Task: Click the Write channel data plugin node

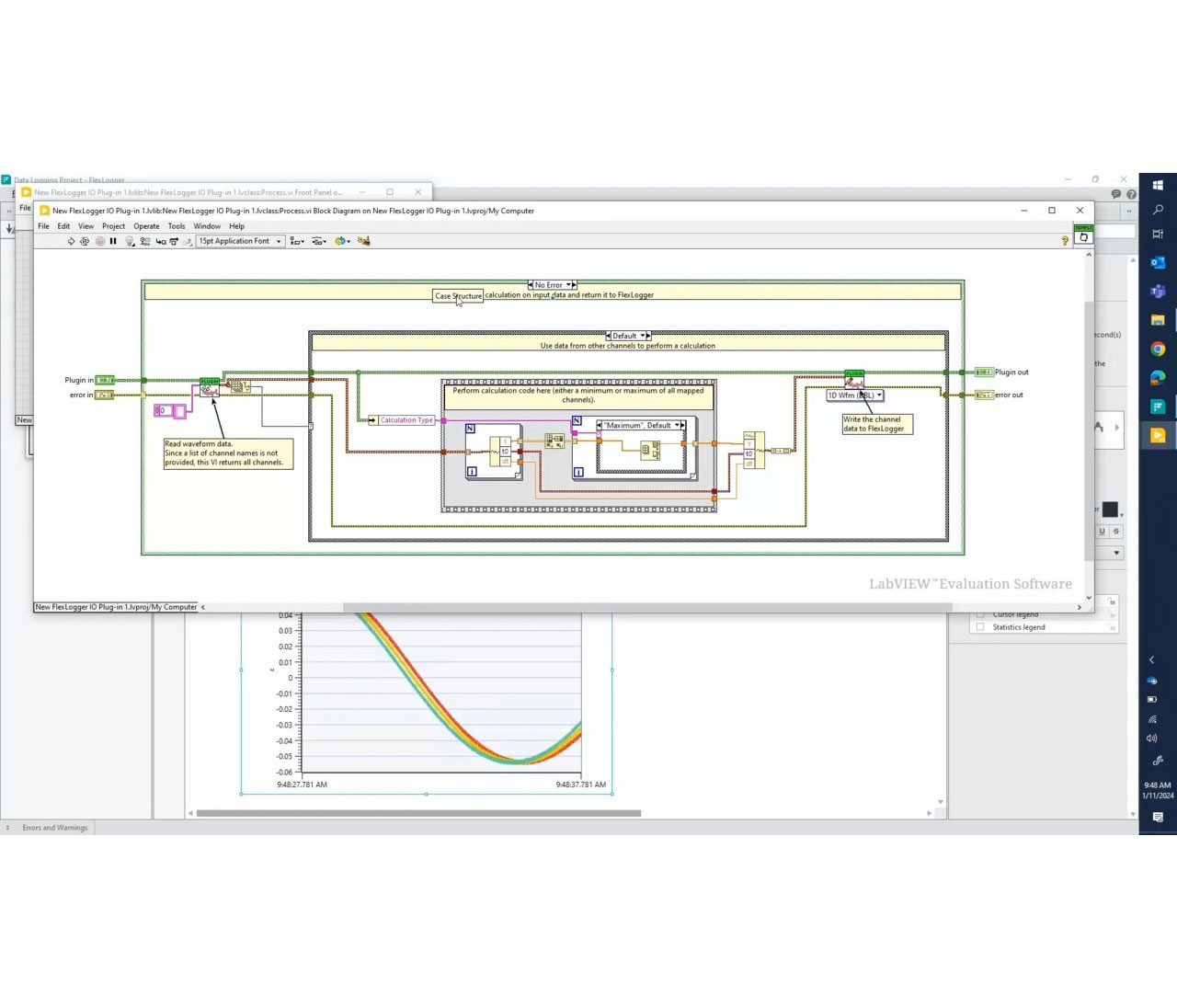Action: [x=854, y=379]
